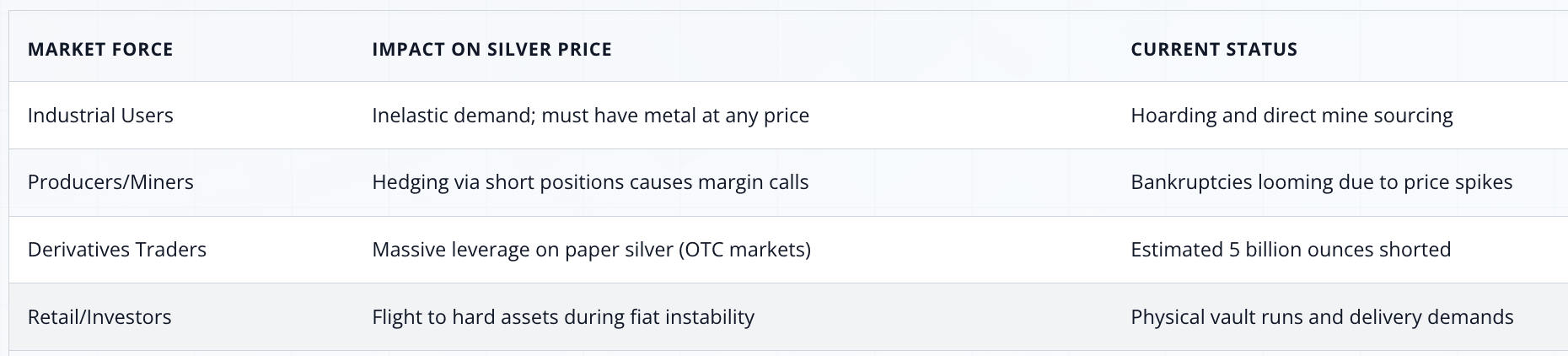Screen dimensions: 1568x356
Task: Click 'Hoarding and direct mine sourcing' status
Action: (1291, 116)
